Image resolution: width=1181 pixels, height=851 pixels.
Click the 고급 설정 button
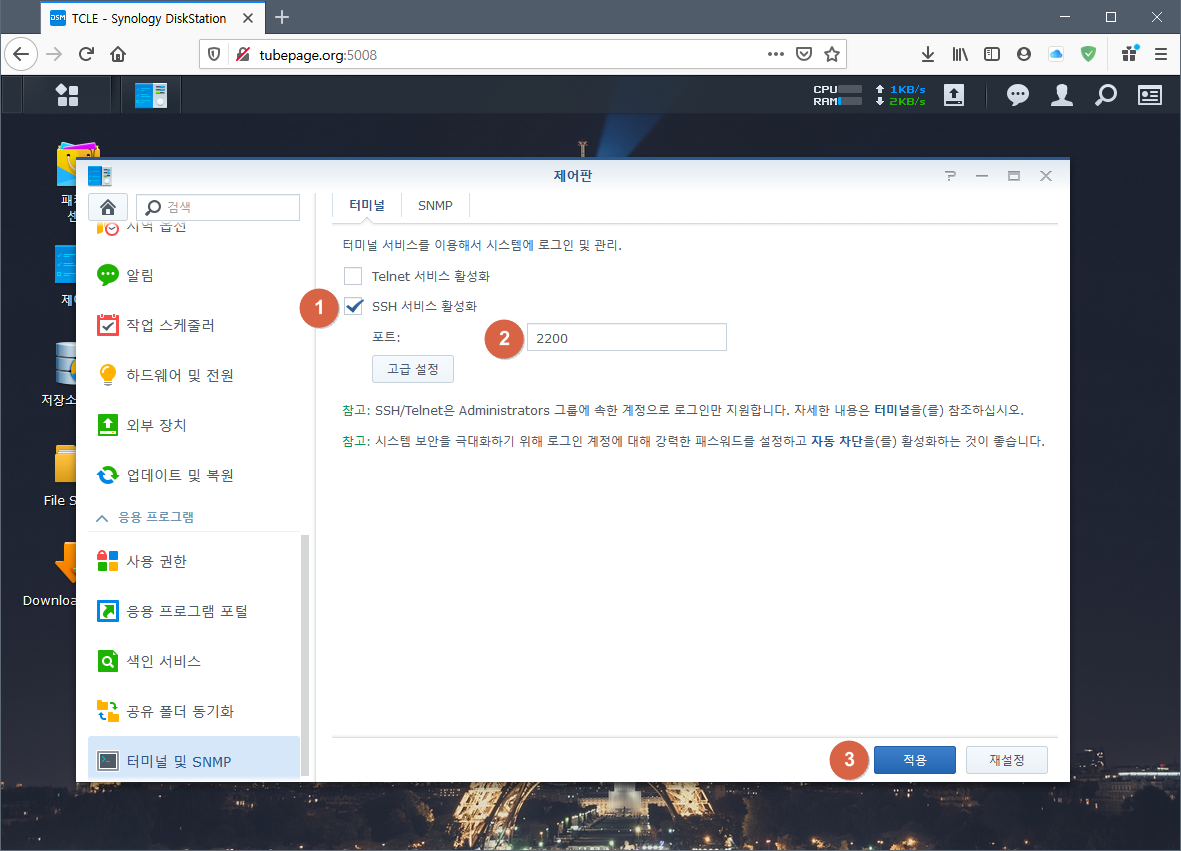pos(413,369)
